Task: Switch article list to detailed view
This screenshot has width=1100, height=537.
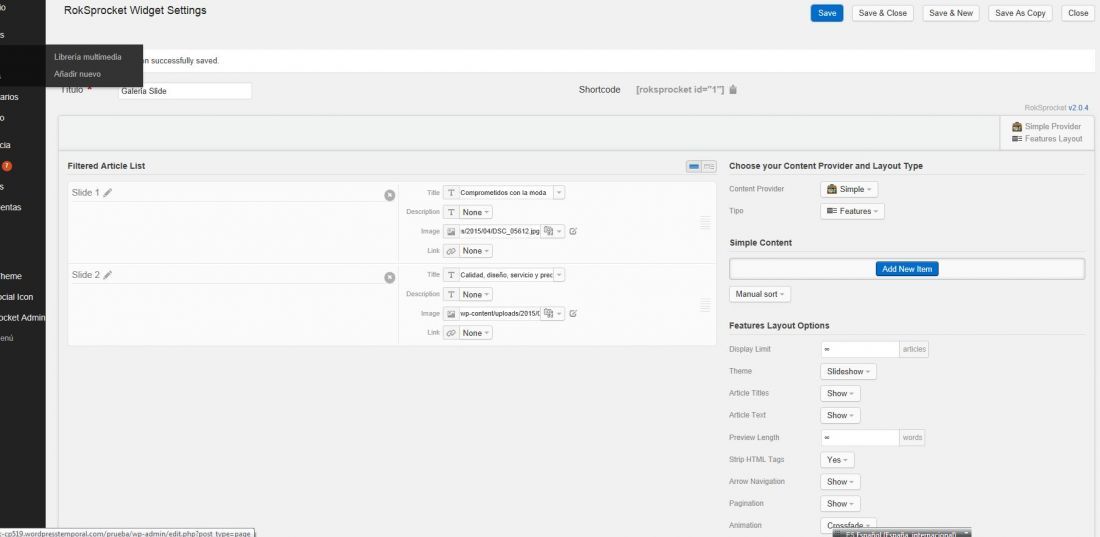Action: [x=709, y=166]
